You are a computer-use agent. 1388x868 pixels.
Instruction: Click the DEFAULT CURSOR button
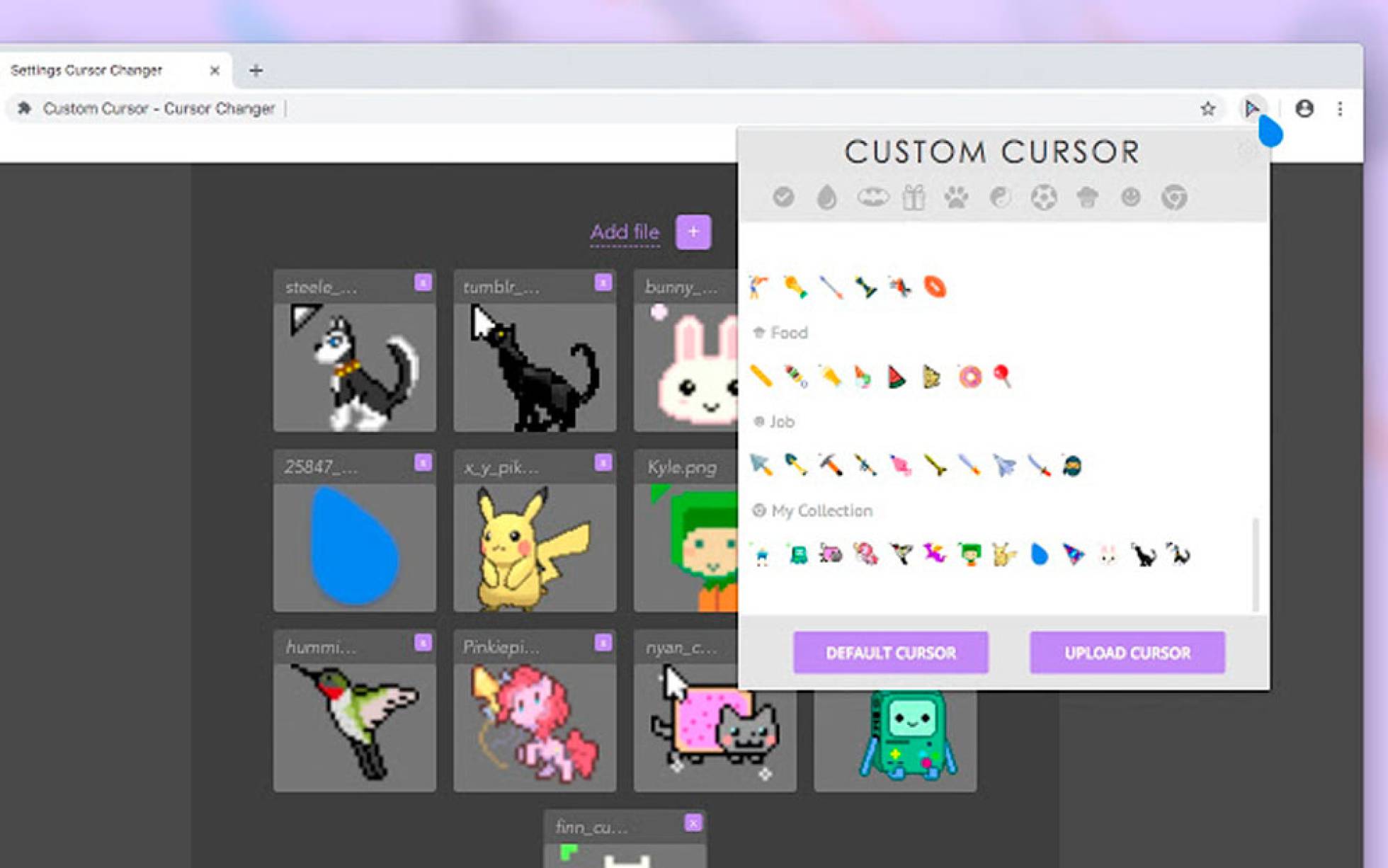891,653
